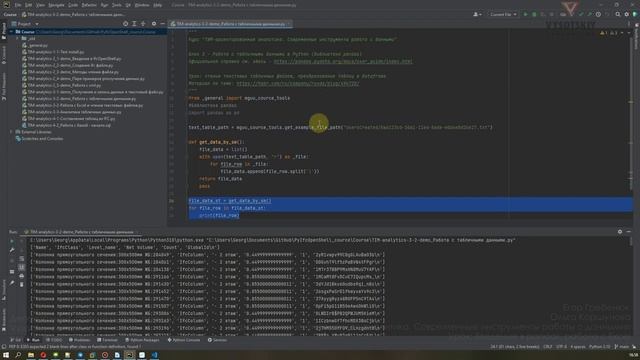This screenshot has height=360, width=640.
Task: Click Select Opened File locate icon
Action: (x=125, y=24)
